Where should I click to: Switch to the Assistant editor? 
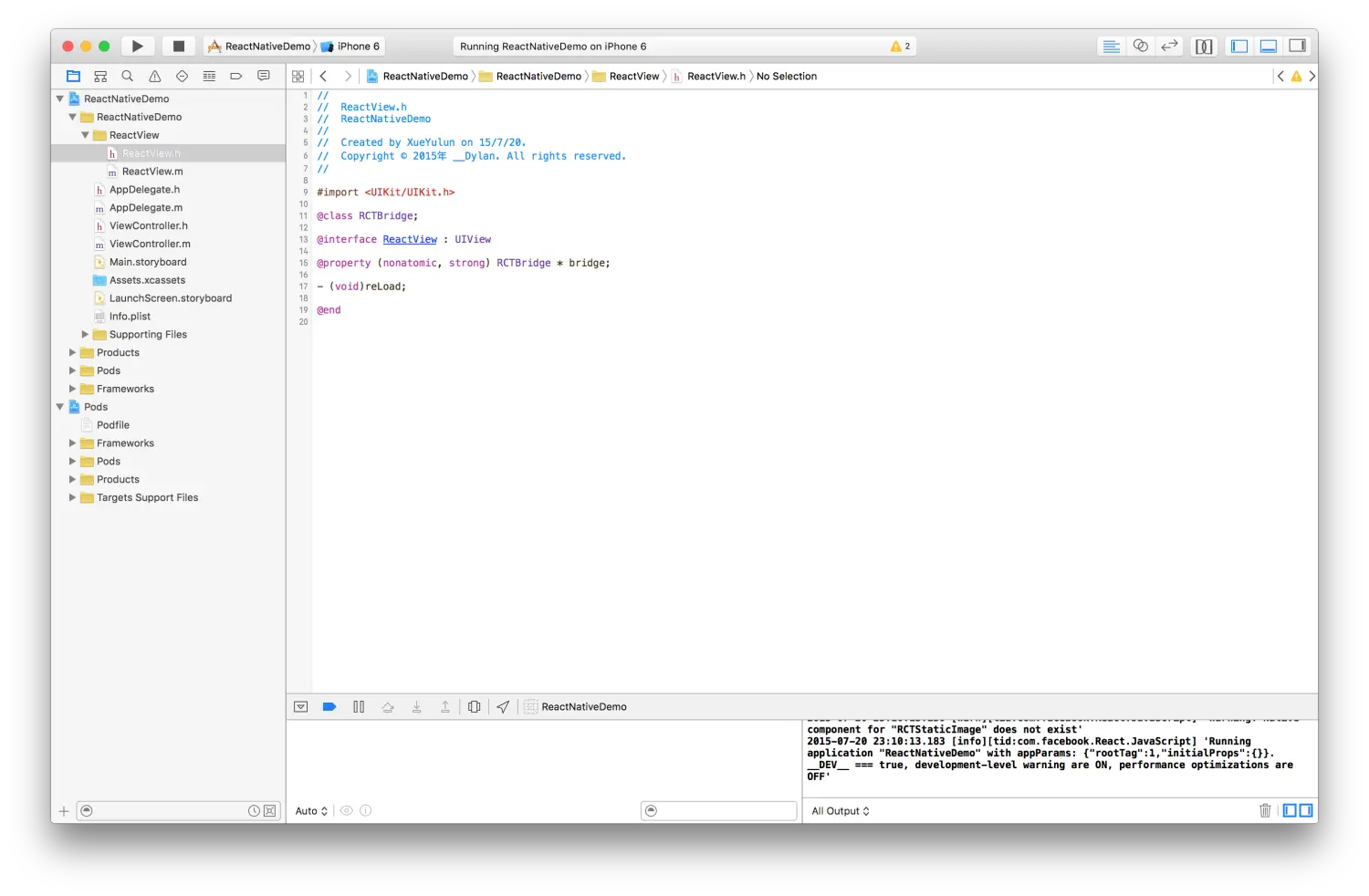click(x=1140, y=47)
